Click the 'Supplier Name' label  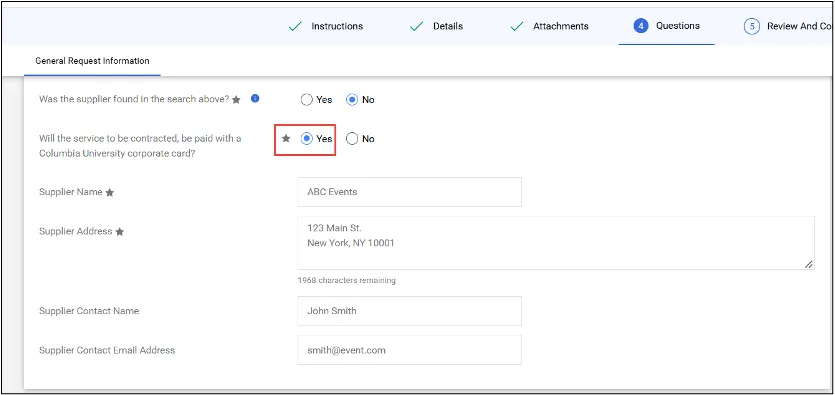click(x=71, y=192)
